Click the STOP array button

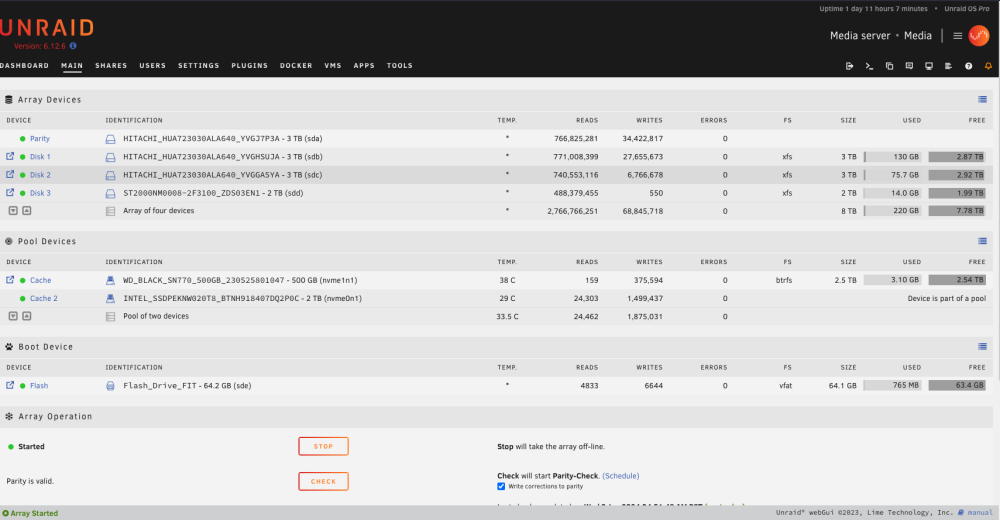click(x=323, y=447)
